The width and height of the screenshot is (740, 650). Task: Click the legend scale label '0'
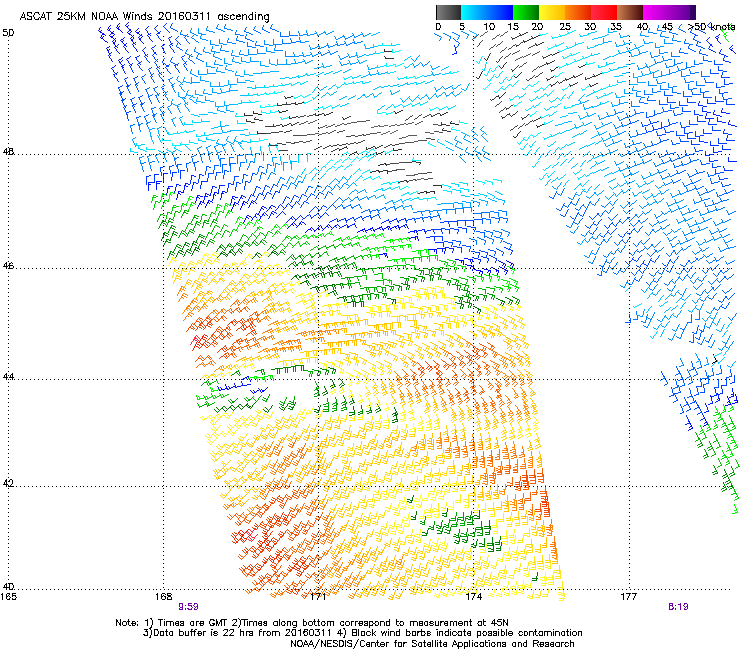point(438,27)
